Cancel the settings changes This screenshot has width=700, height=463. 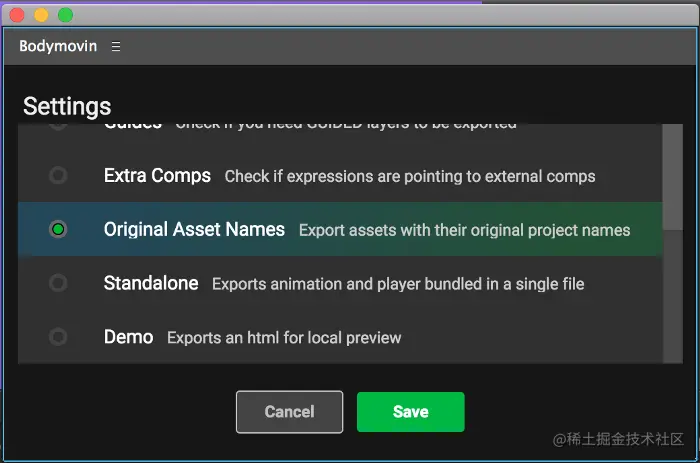pos(289,412)
